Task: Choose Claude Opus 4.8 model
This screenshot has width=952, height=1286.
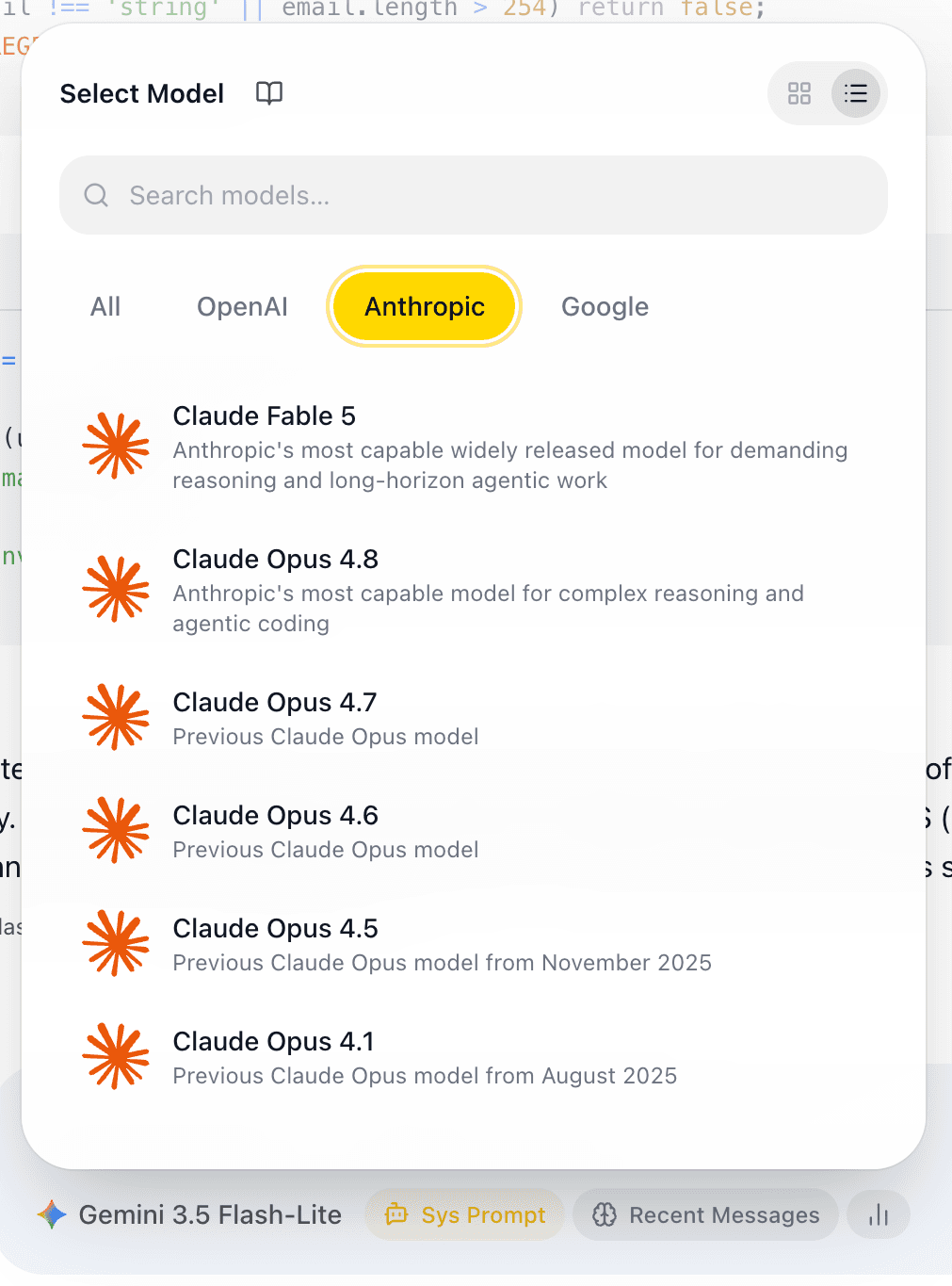Action: pos(474,591)
